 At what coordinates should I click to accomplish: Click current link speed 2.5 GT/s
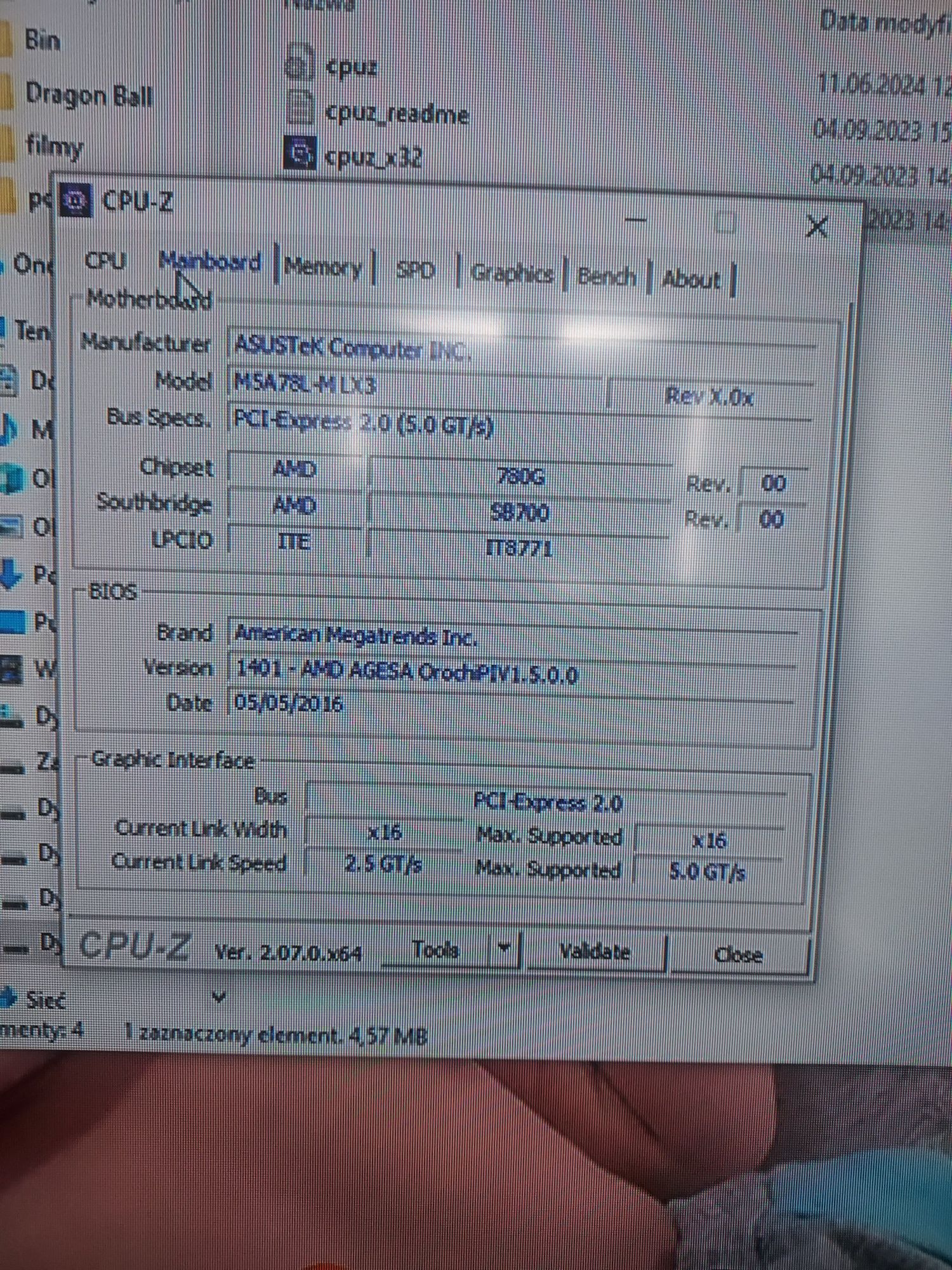[x=383, y=864]
